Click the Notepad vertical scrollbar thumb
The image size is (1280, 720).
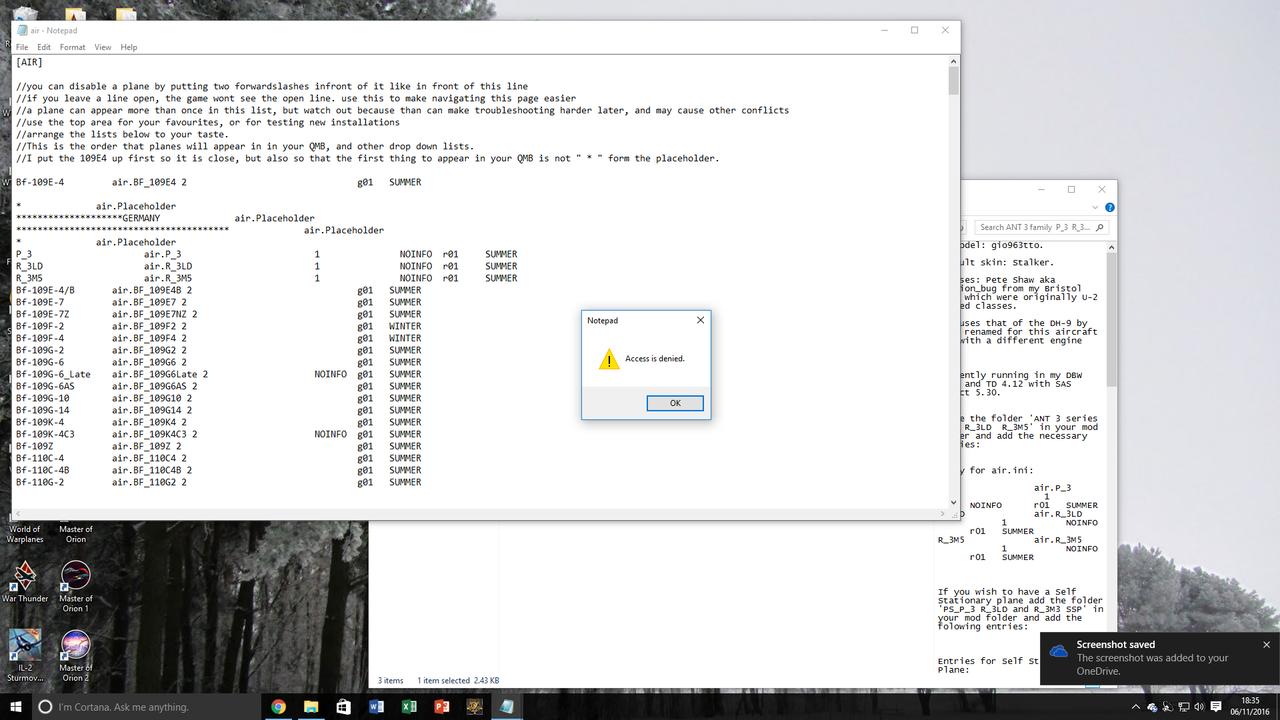pos(953,81)
